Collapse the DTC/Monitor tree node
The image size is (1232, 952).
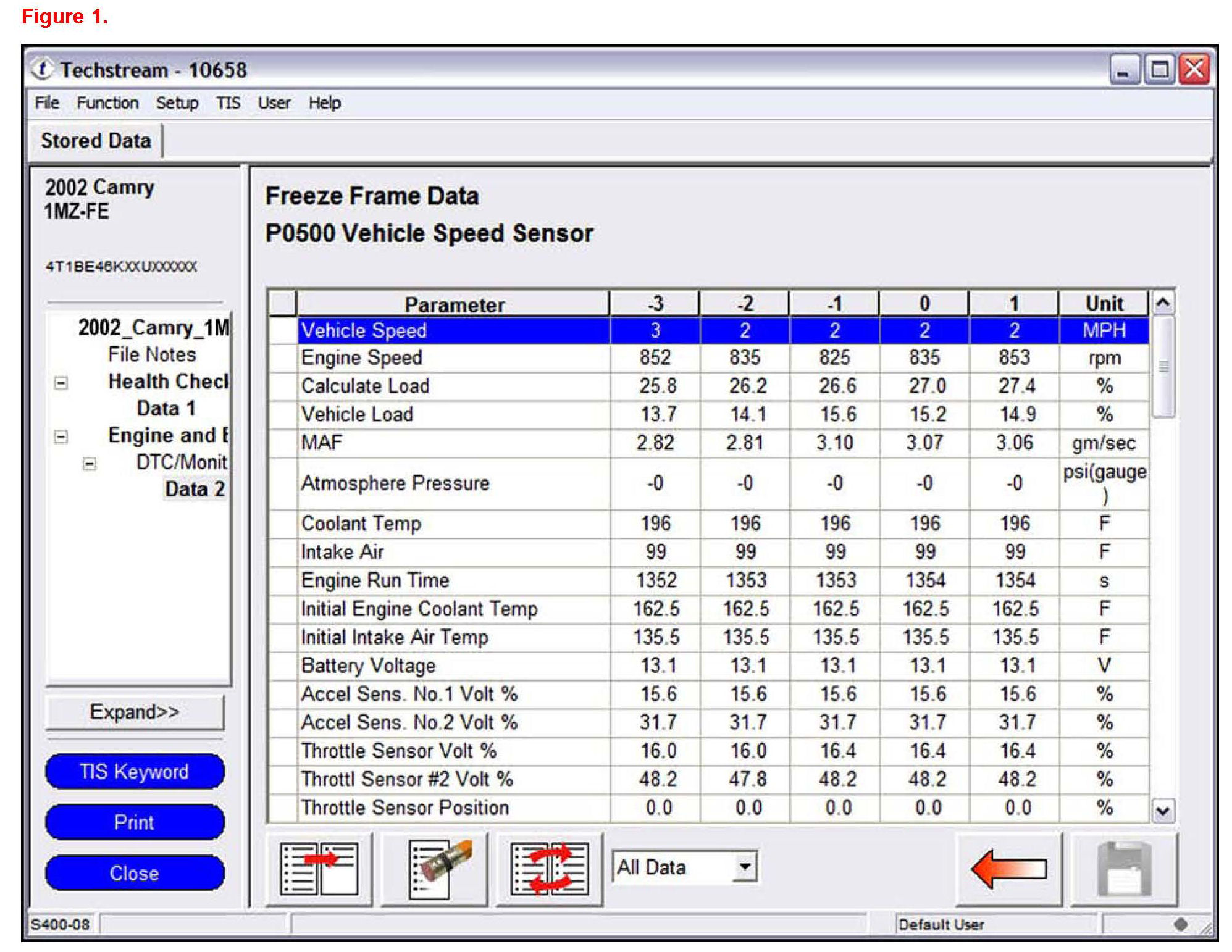(90, 464)
